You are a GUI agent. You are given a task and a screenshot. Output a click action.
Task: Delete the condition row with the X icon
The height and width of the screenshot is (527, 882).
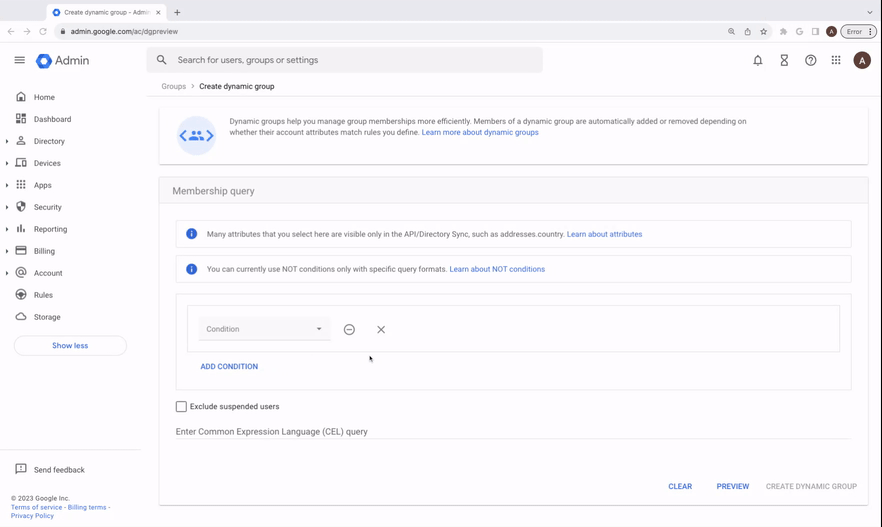[381, 330]
